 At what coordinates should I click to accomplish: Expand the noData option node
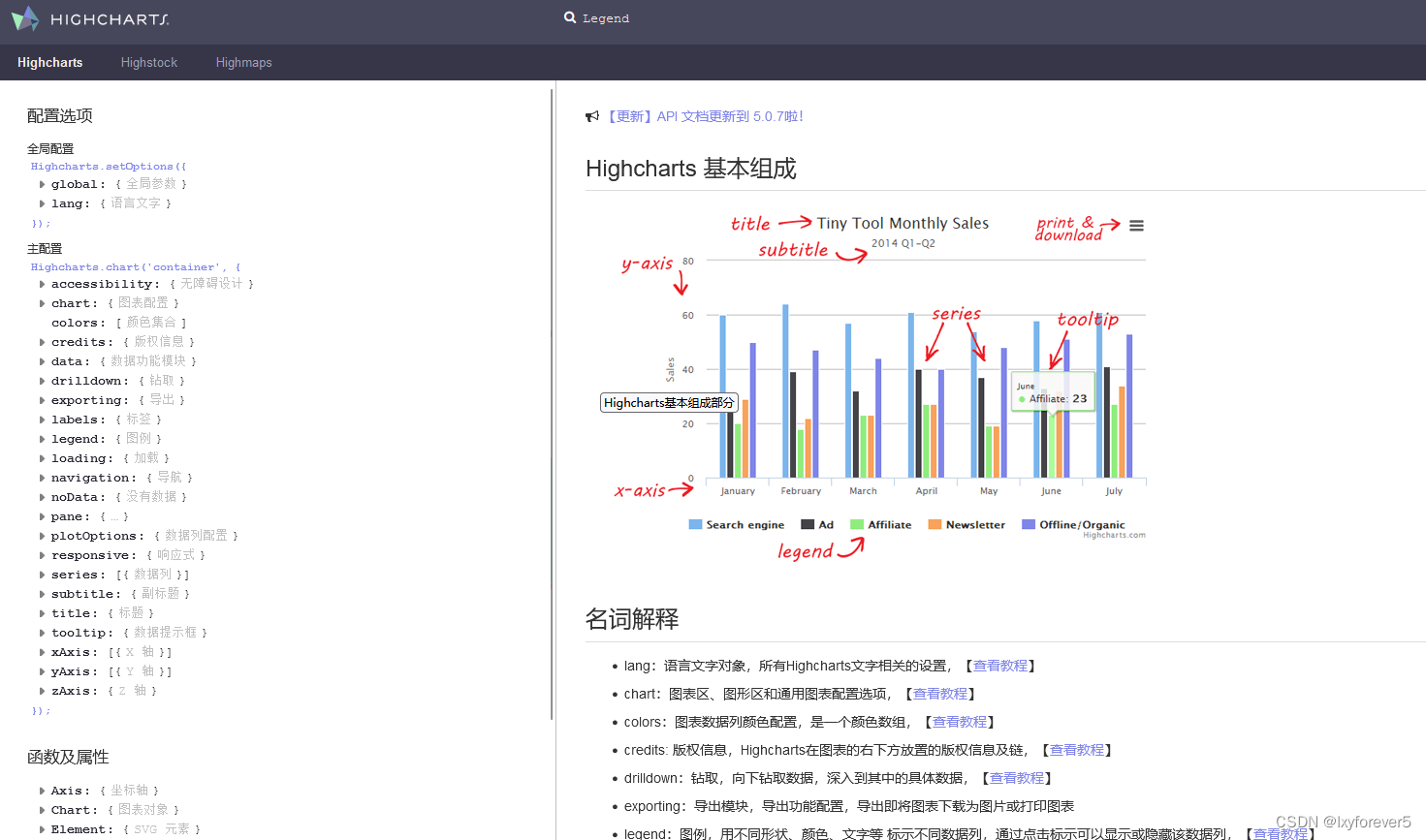click(x=42, y=497)
